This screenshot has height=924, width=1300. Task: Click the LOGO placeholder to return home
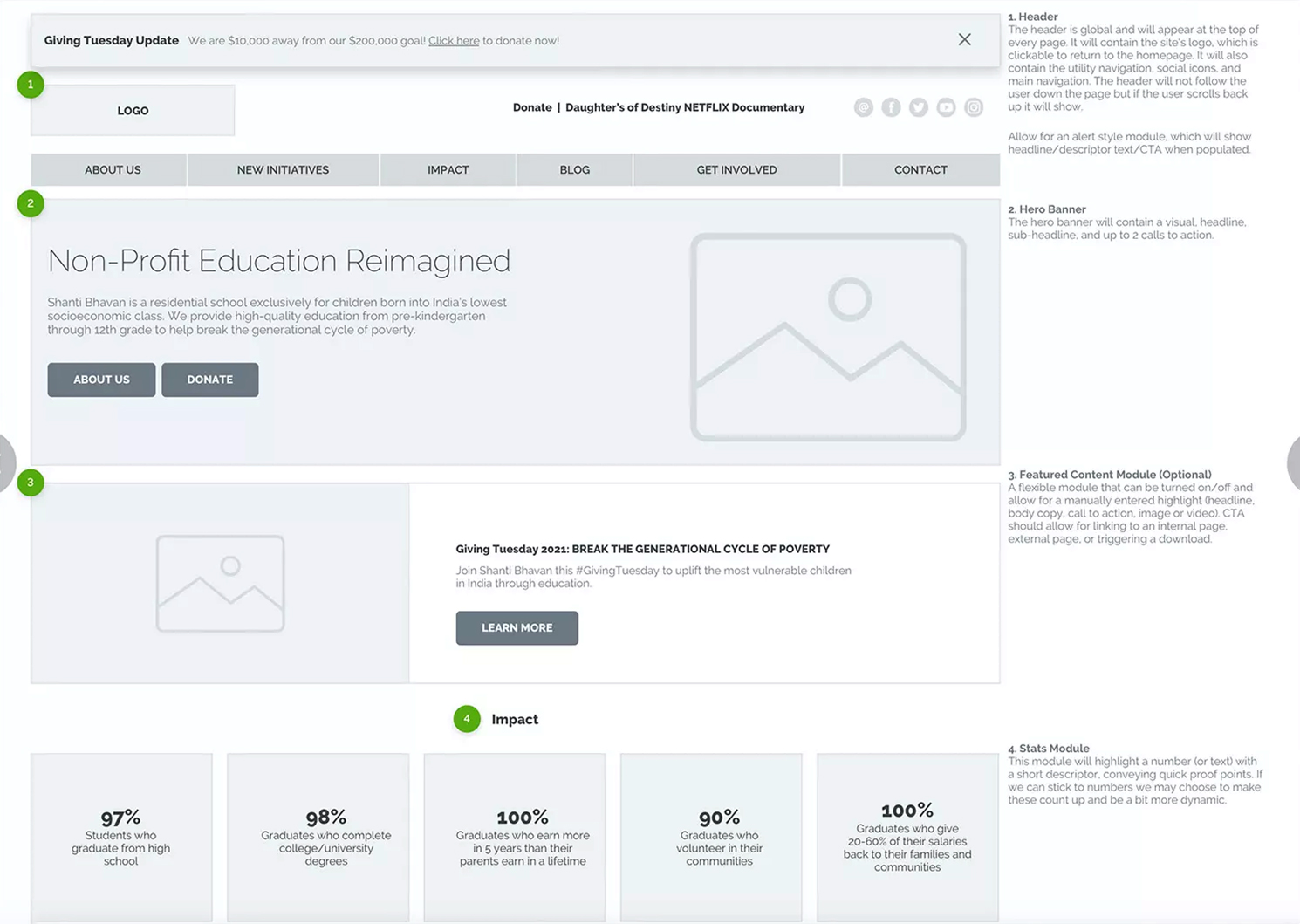tap(133, 110)
